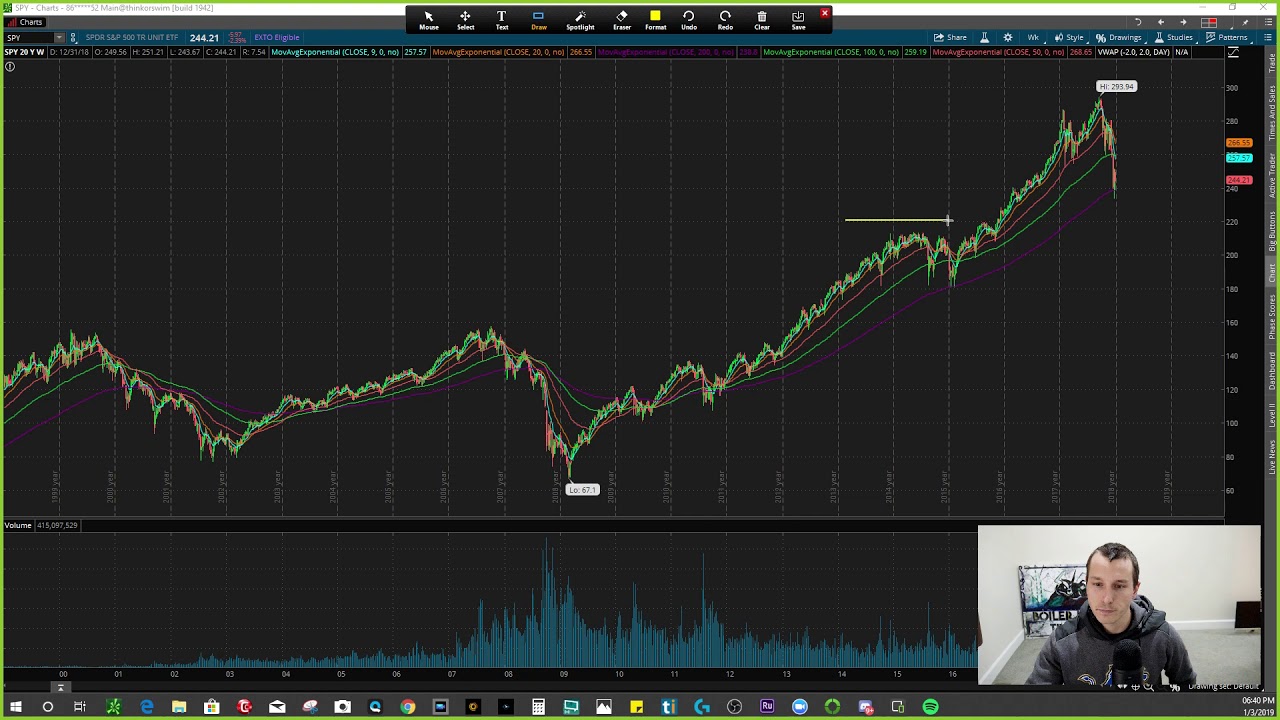This screenshot has width=1280, height=720.
Task: Open Microsoft Edge from taskbar
Action: [x=147, y=707]
